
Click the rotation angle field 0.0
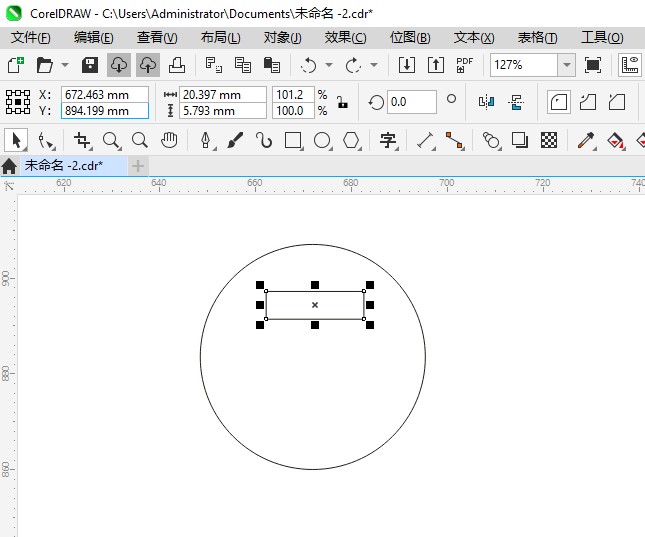pyautogui.click(x=412, y=102)
